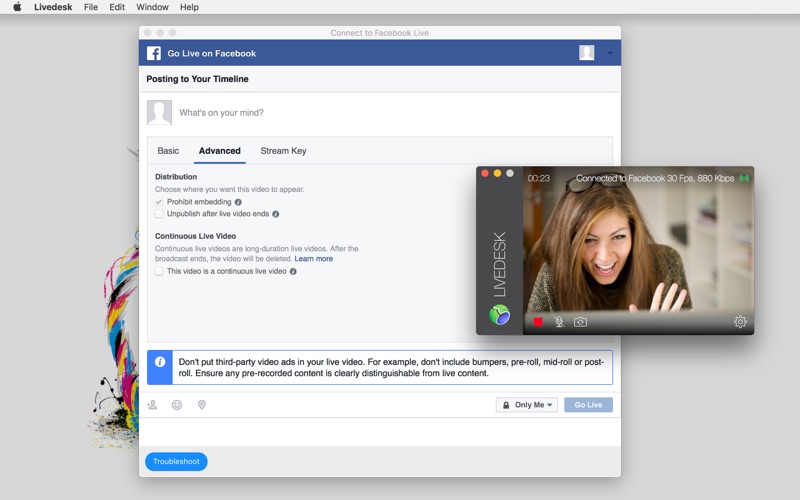Image resolution: width=800 pixels, height=500 pixels.
Task: Toggle the muted microphone icon in Livedesk
Action: (560, 322)
